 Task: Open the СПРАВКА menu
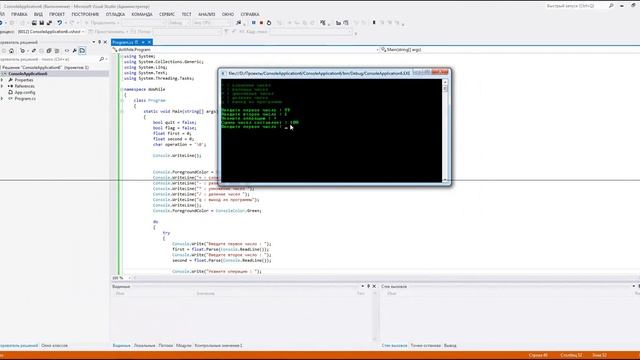click(x=250, y=14)
